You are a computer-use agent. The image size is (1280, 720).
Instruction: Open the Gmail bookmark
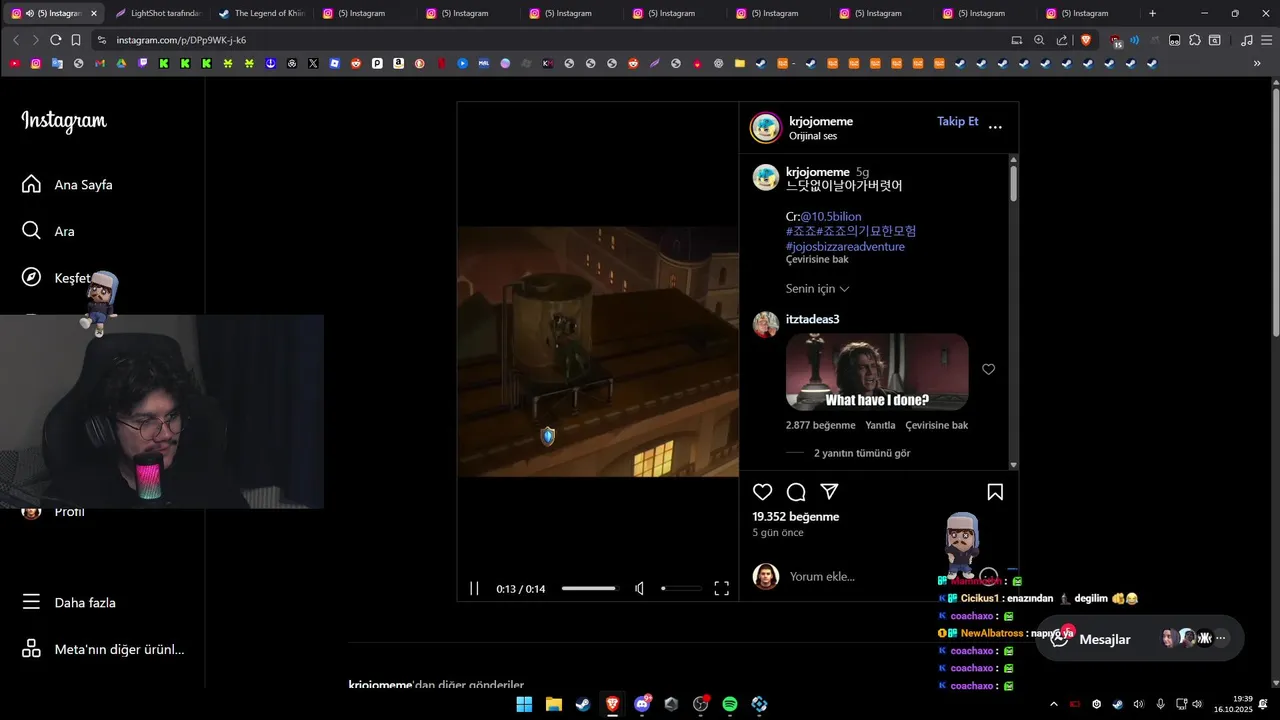point(100,63)
